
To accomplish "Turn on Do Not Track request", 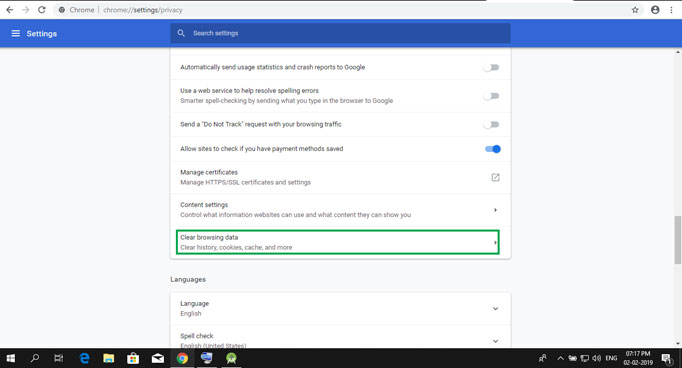I will click(x=491, y=125).
